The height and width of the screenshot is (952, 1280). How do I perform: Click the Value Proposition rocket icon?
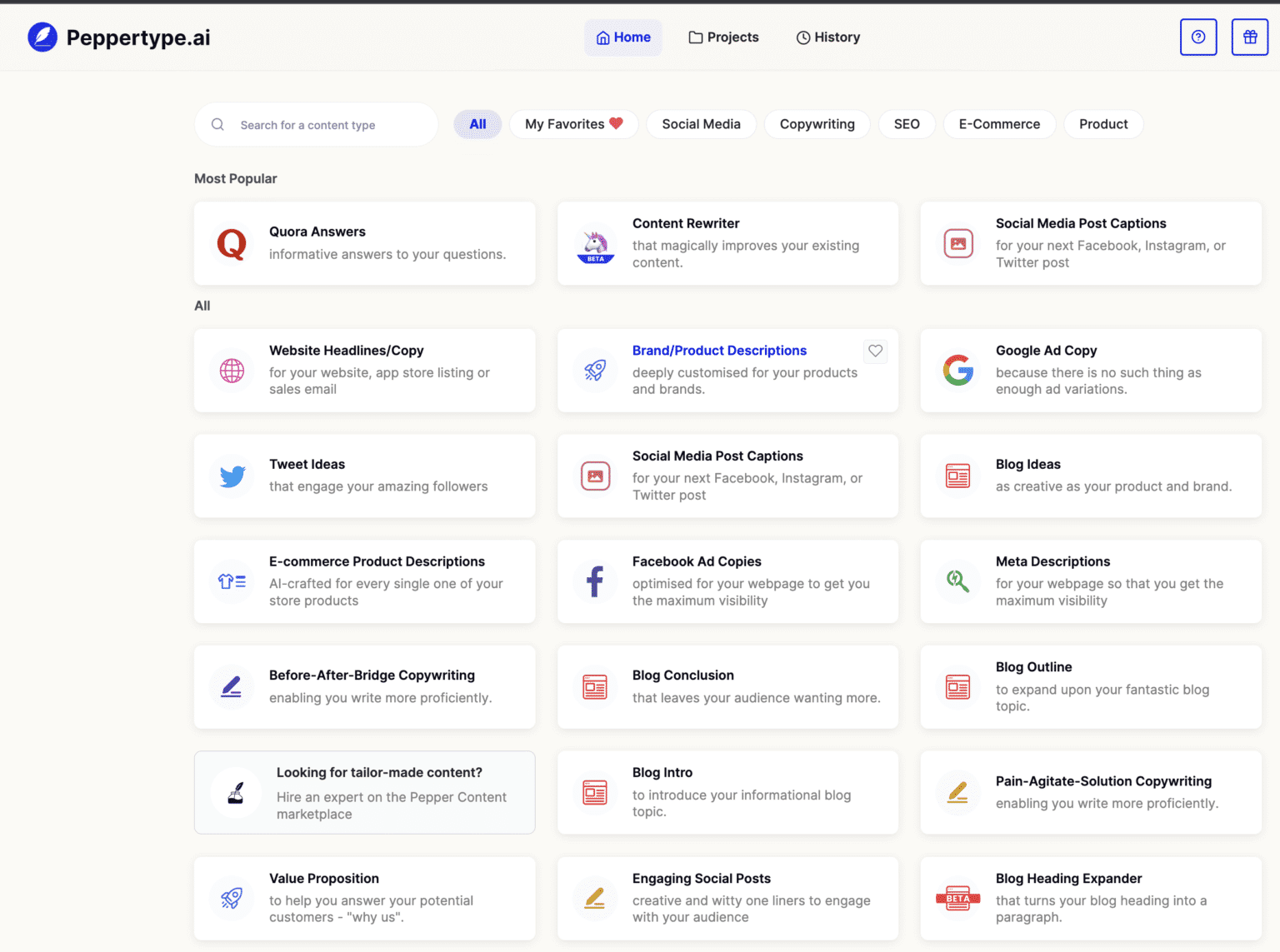(232, 898)
